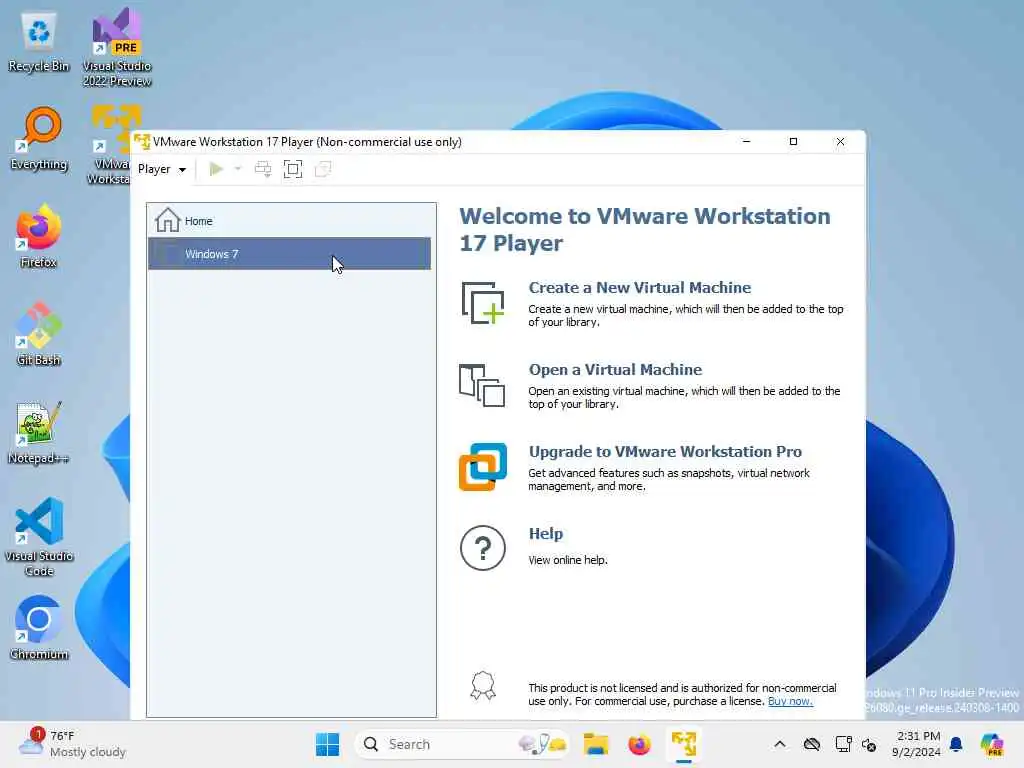Viewport: 1024px width, 768px height.
Task: Open File Explorer from taskbar
Action: click(596, 744)
